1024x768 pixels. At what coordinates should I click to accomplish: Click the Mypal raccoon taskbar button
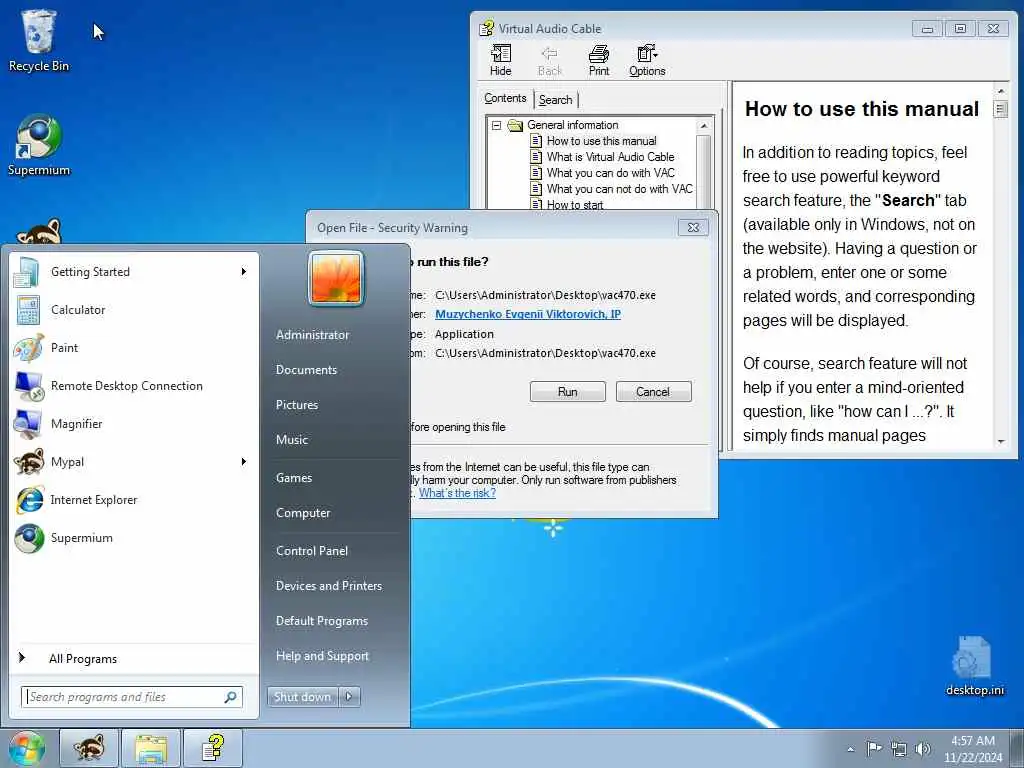click(x=89, y=748)
